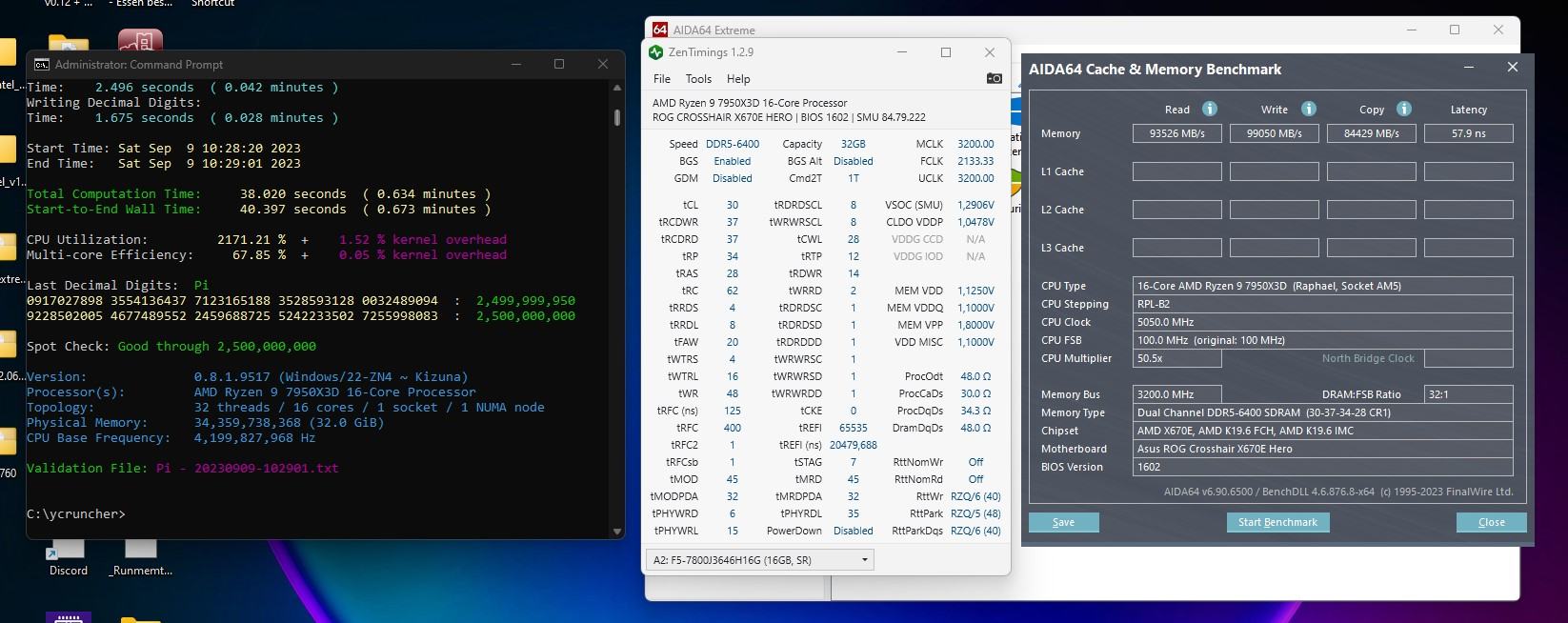The height and width of the screenshot is (623, 1568).
Task: Click the Command Prompt title bar icon
Action: (42, 65)
